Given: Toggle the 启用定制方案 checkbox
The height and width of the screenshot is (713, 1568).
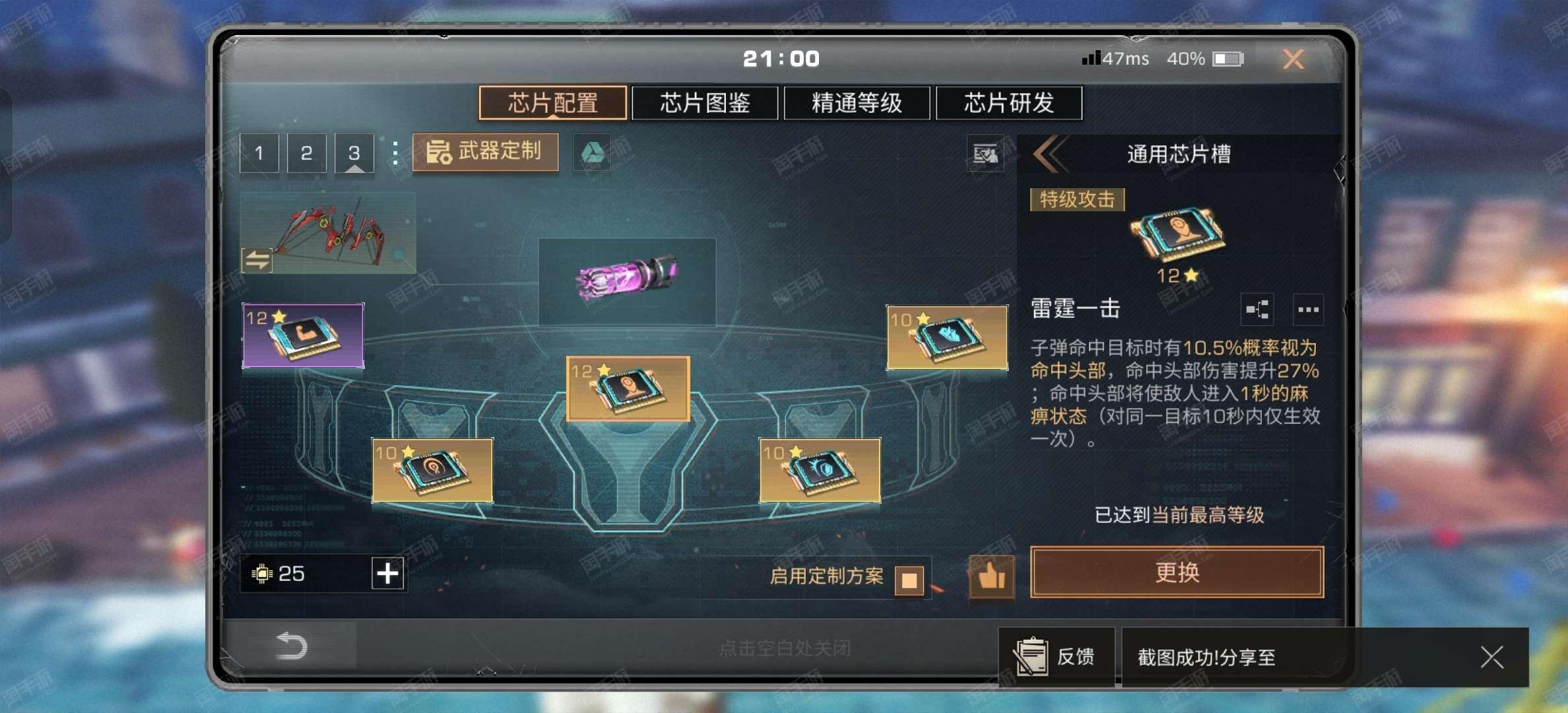Looking at the screenshot, I should (x=909, y=579).
